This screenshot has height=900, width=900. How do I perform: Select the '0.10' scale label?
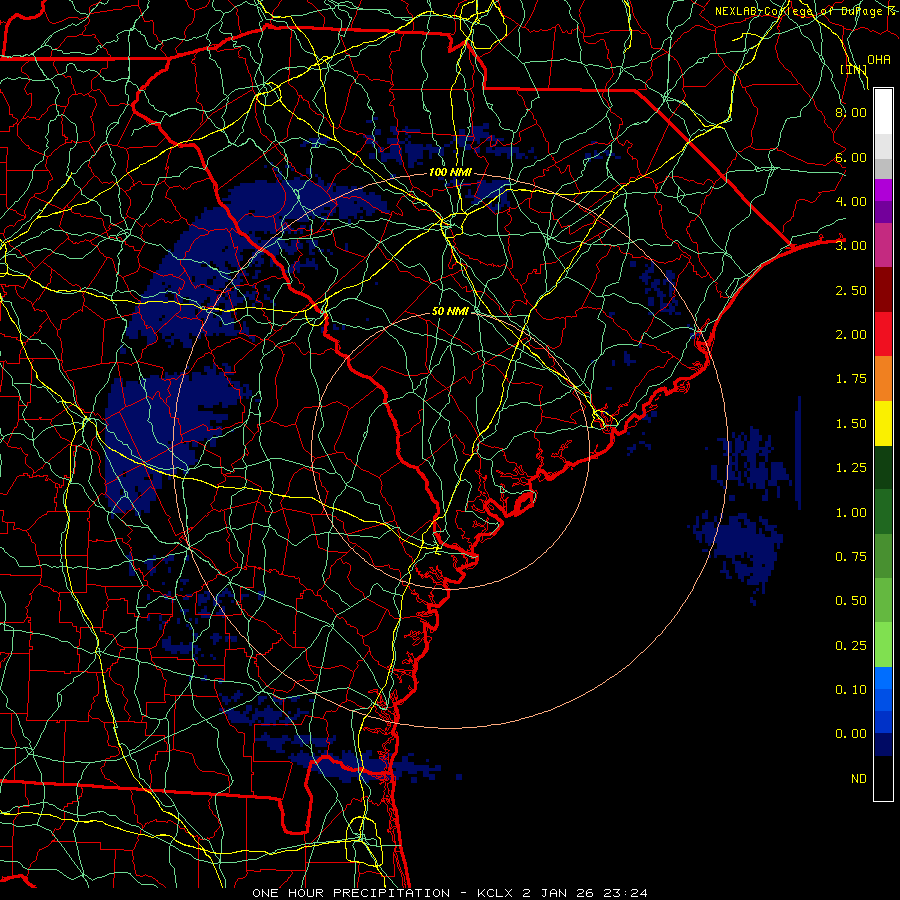[x=851, y=690]
